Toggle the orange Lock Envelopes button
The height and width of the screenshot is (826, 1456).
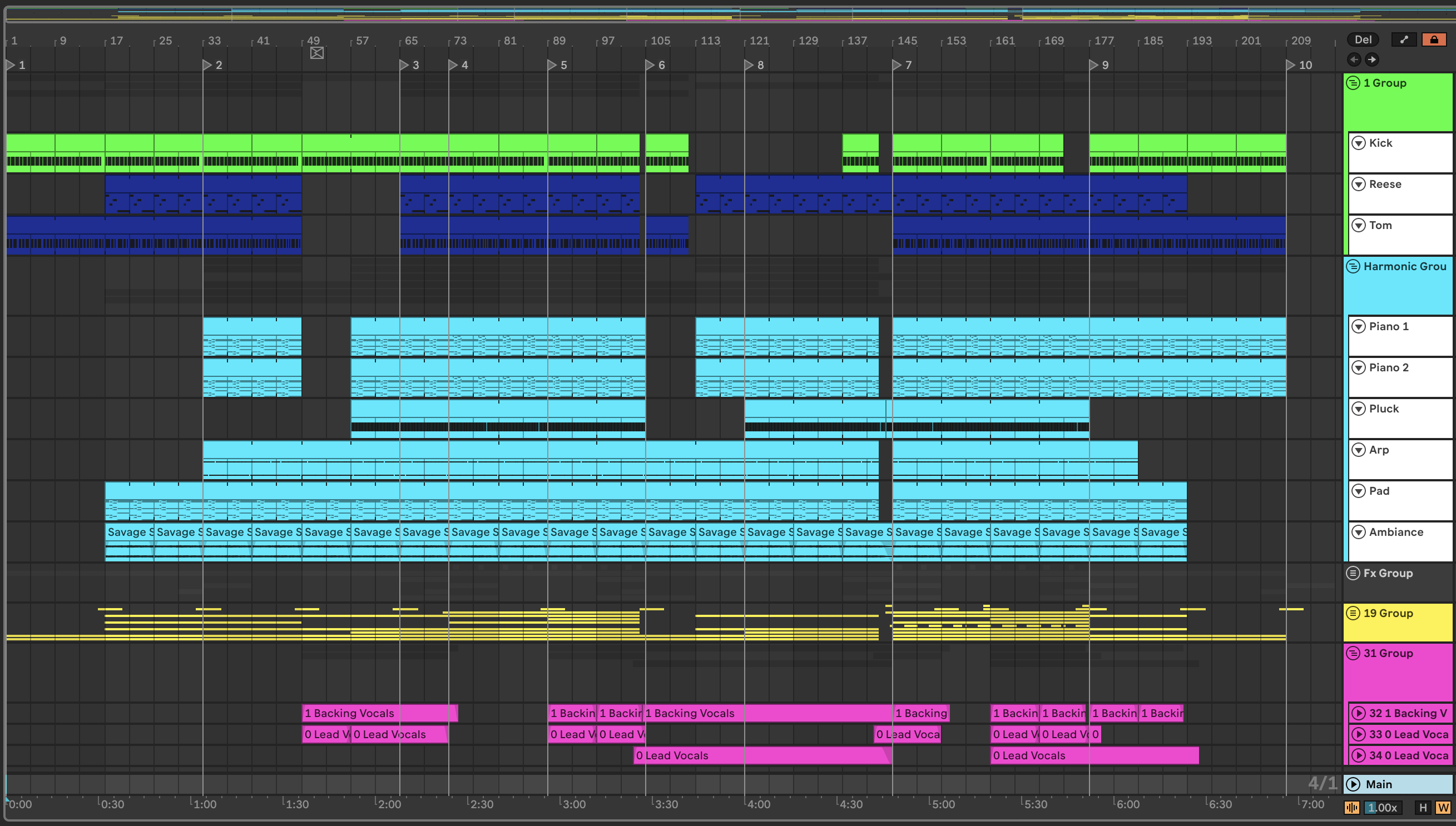click(x=1434, y=39)
